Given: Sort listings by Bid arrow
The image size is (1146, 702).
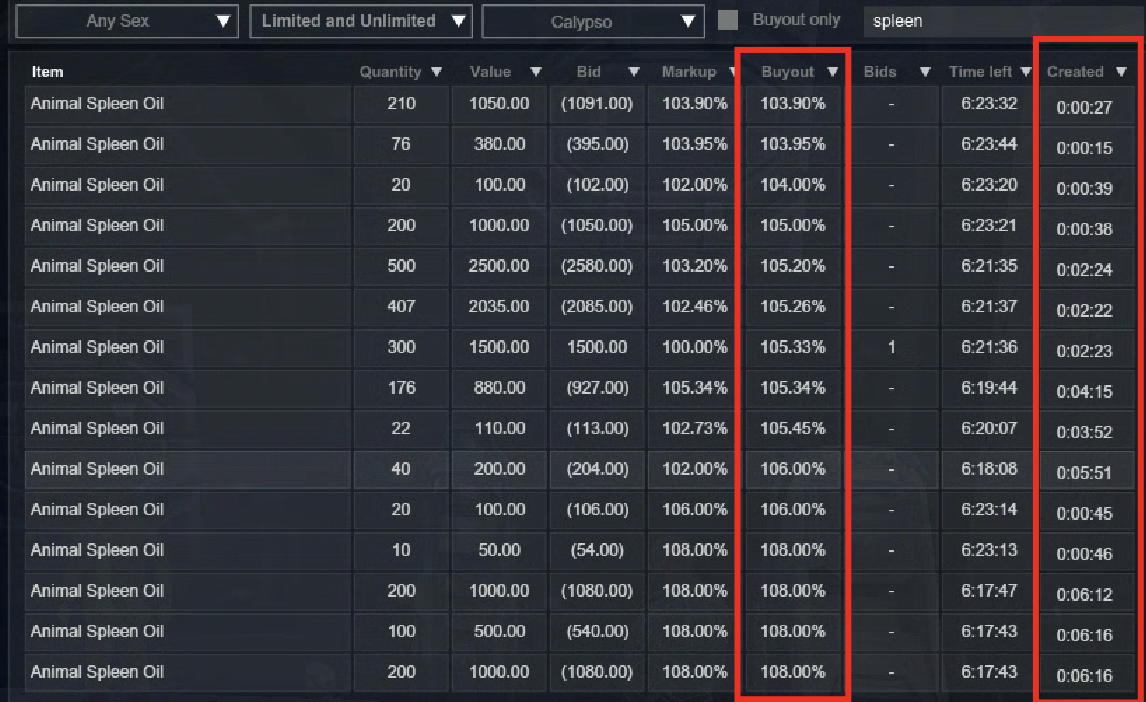Looking at the screenshot, I should 633,72.
